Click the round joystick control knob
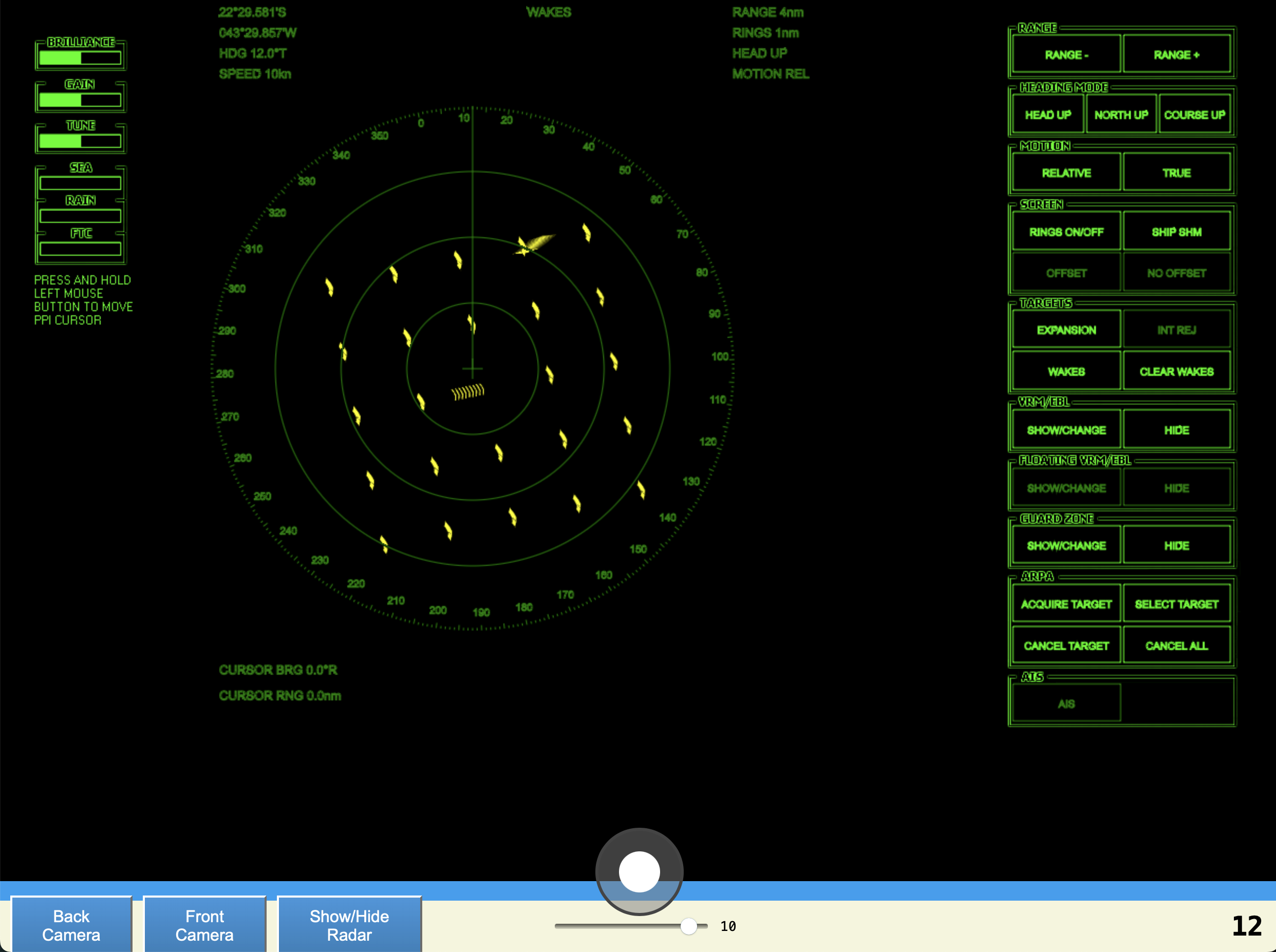 pyautogui.click(x=639, y=871)
